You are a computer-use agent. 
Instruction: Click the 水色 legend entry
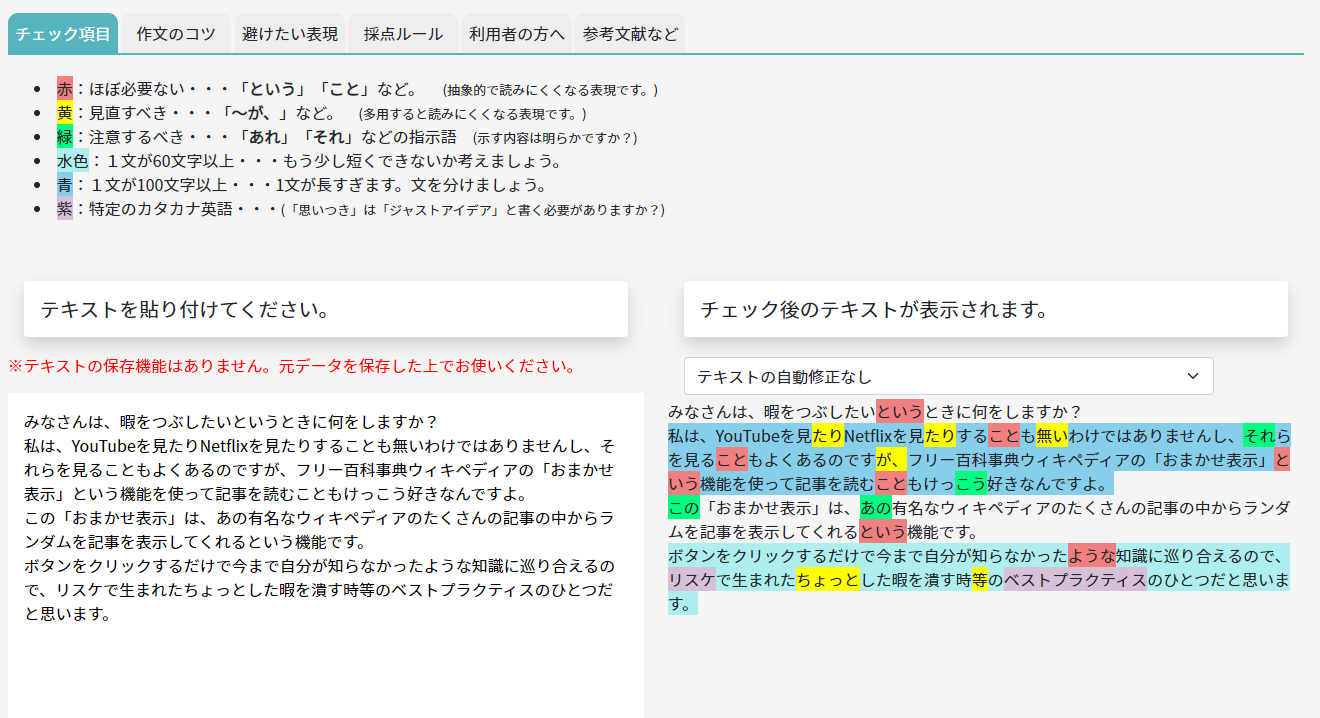(x=70, y=160)
